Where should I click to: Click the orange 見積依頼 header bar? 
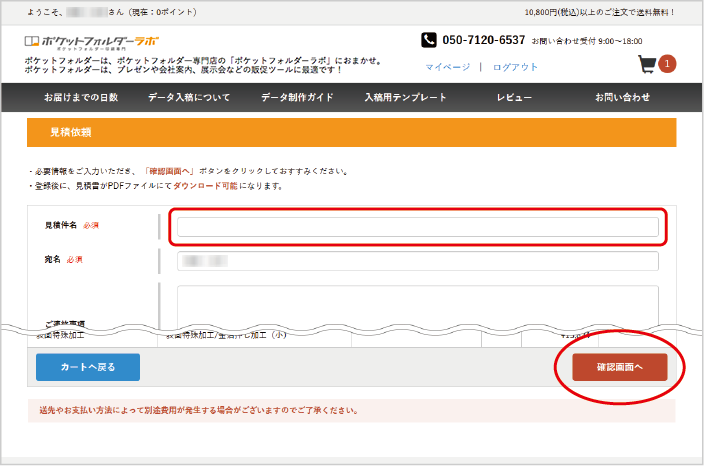(351, 132)
